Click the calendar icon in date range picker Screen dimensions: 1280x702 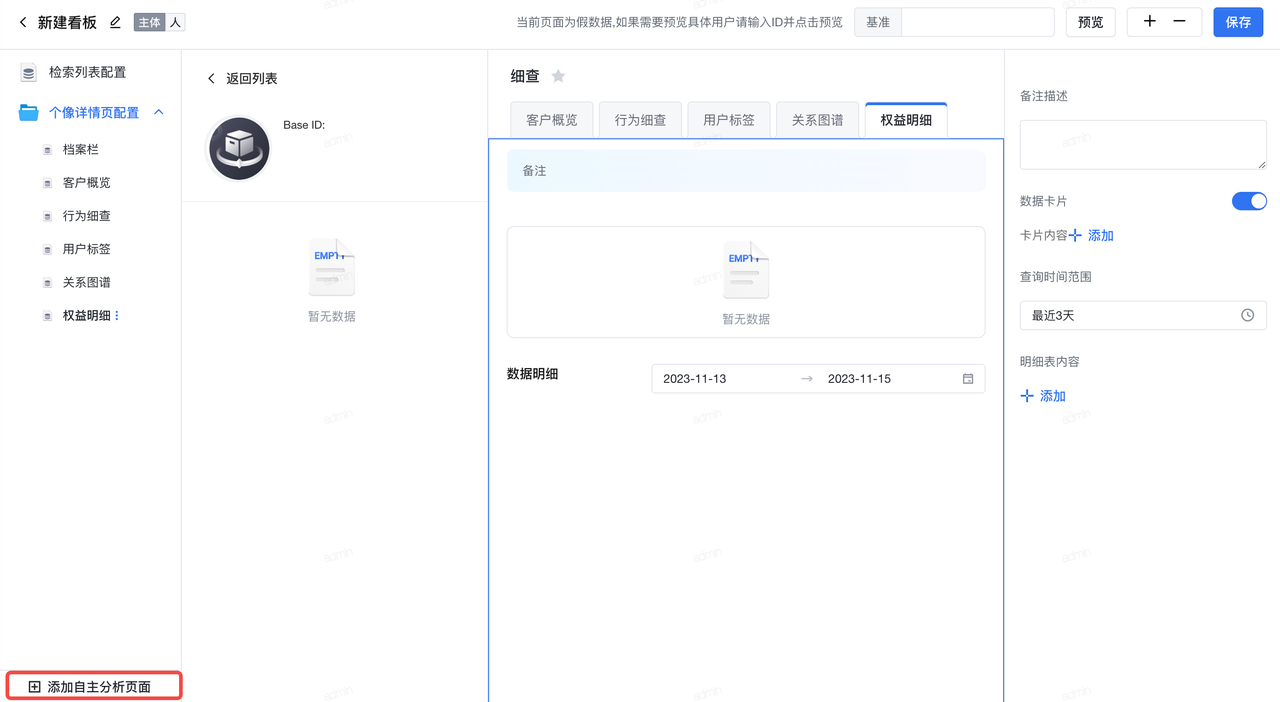pos(968,379)
